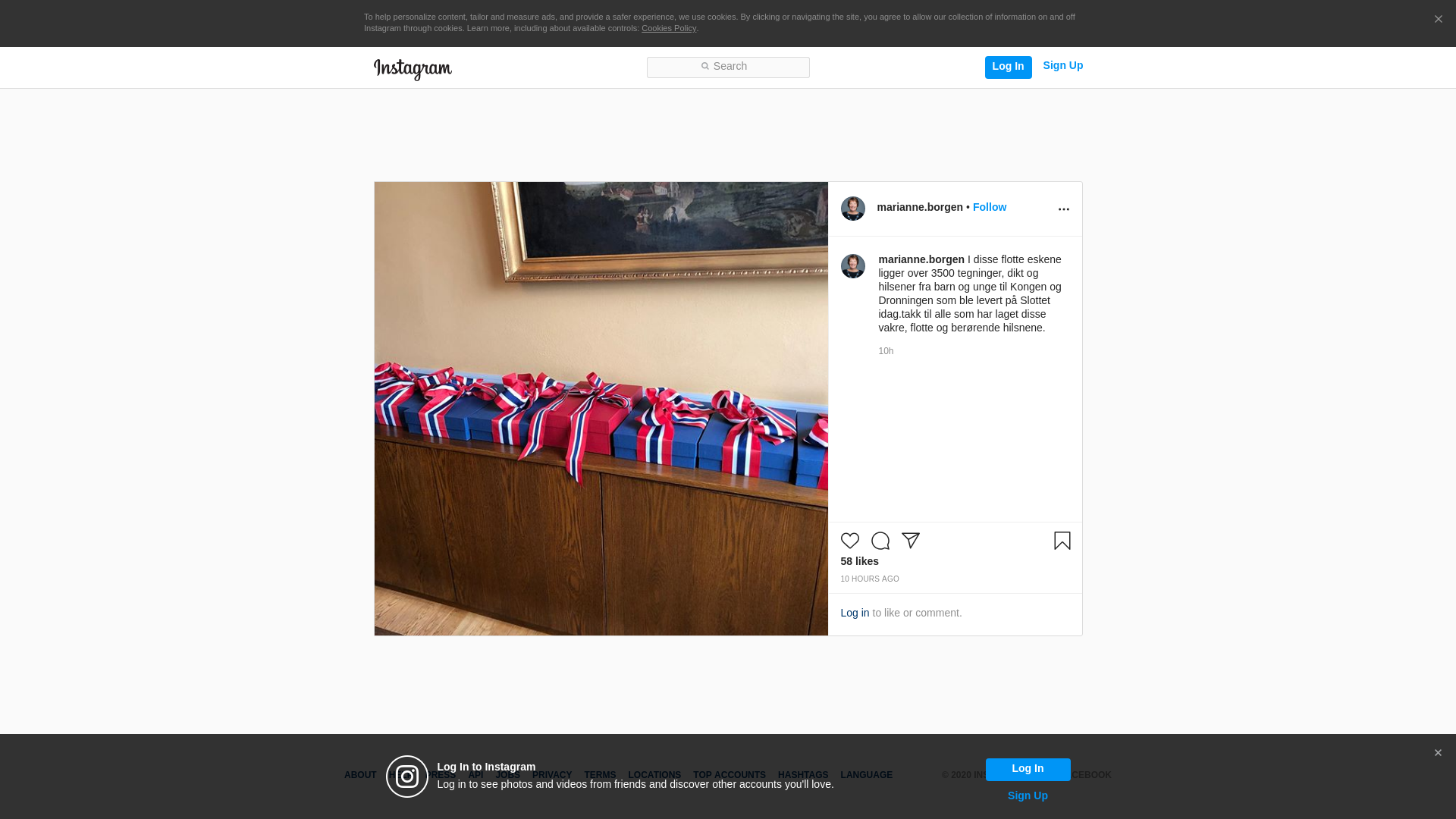Like the post with the heart icon
Screen dimensions: 1456x819
850,541
